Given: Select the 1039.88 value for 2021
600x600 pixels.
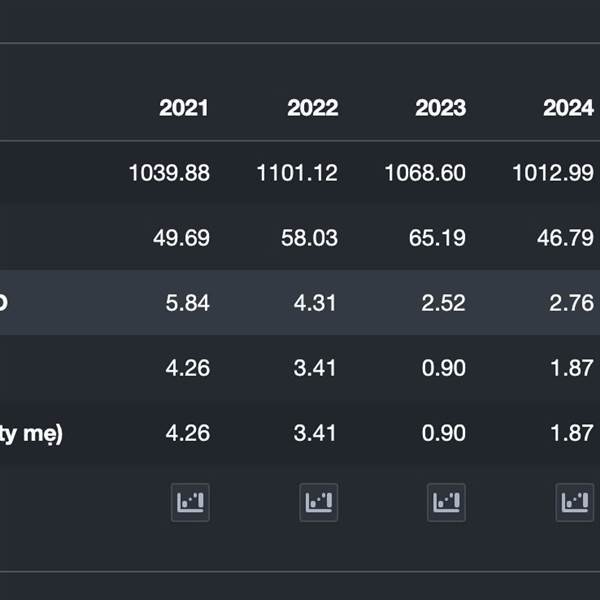Looking at the screenshot, I should click(169, 173).
